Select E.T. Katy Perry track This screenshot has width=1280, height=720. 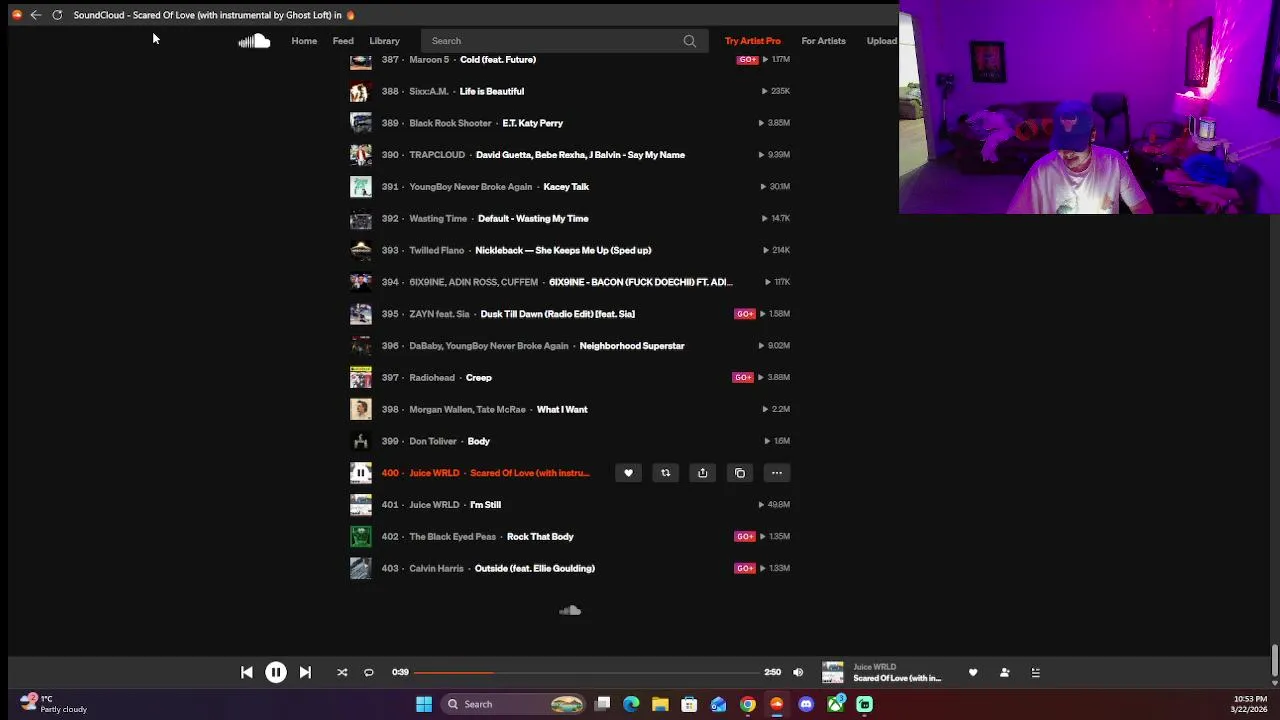[x=533, y=123]
